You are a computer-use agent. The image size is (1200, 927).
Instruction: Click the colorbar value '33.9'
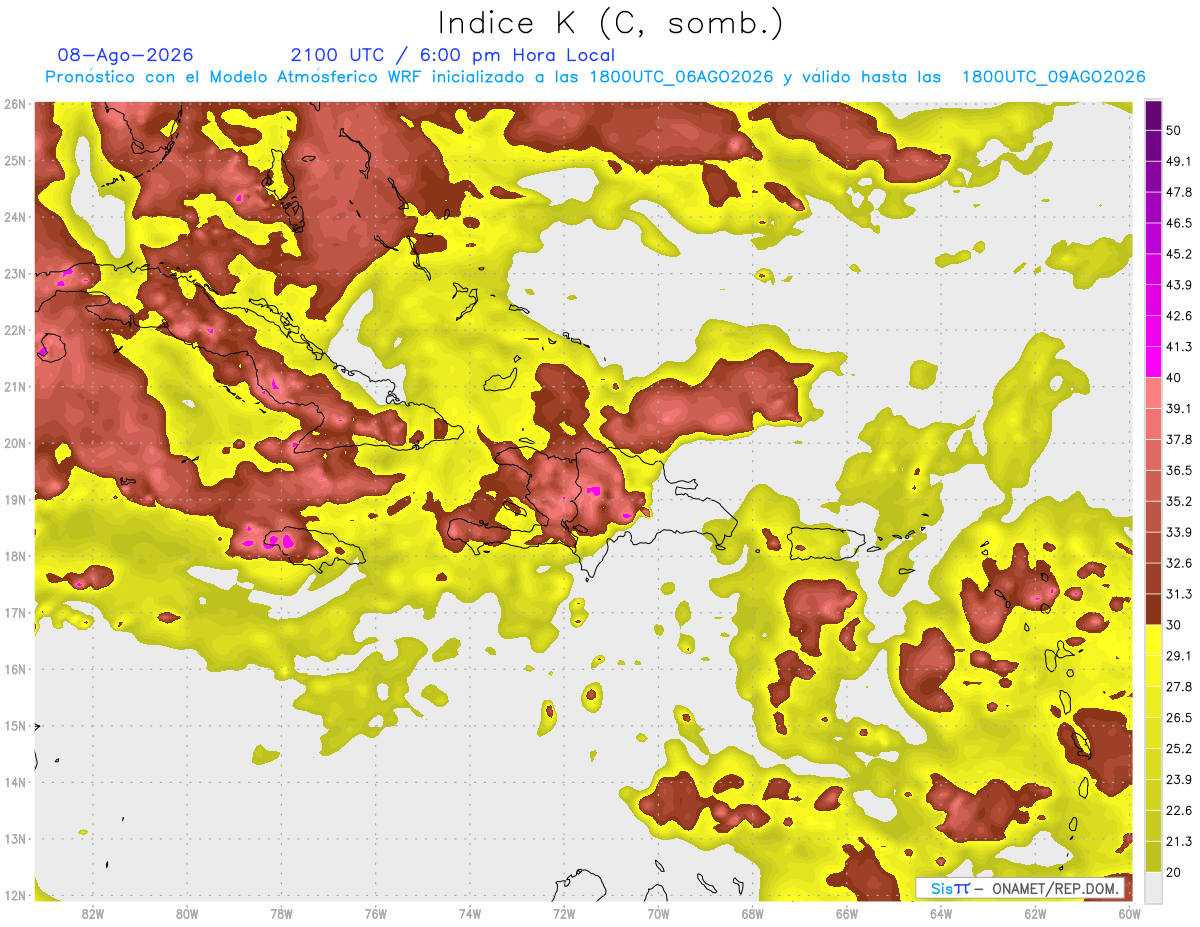point(1179,532)
